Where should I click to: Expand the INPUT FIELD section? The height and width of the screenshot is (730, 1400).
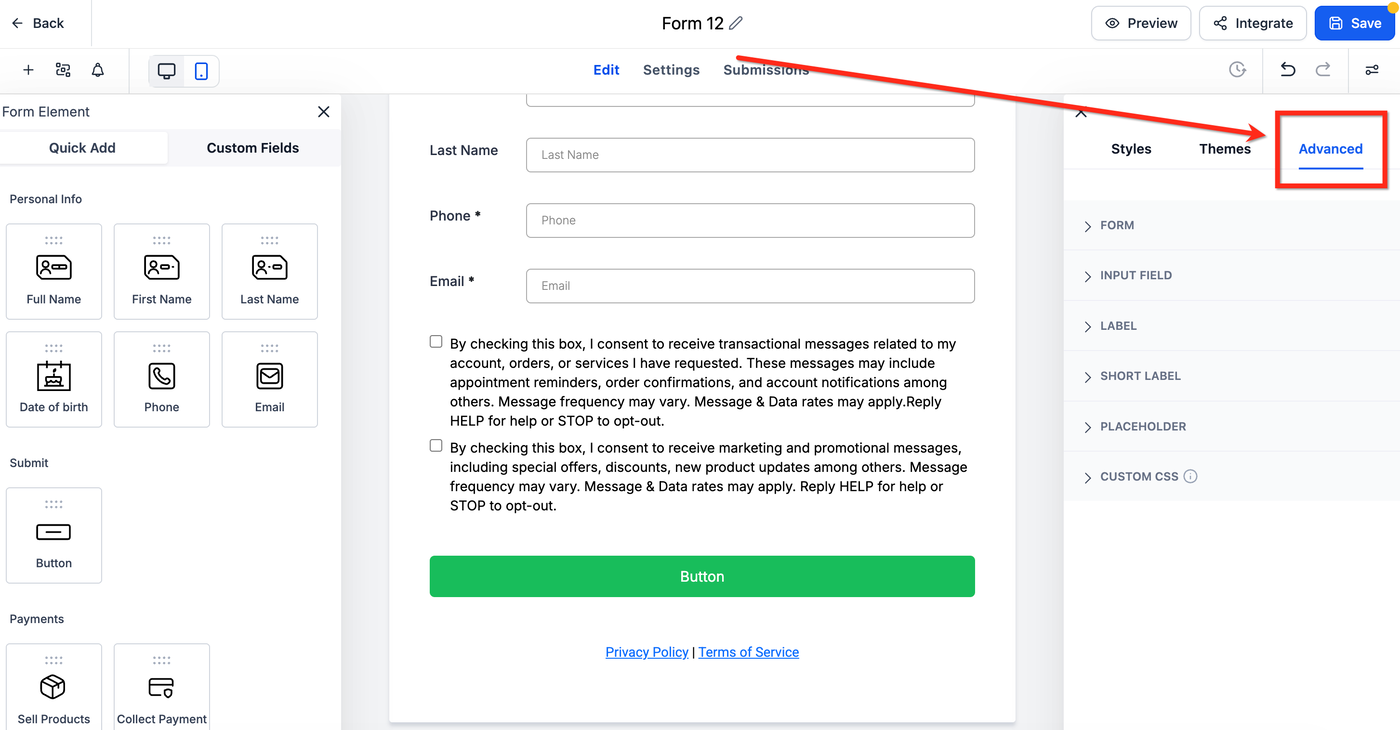point(1135,276)
